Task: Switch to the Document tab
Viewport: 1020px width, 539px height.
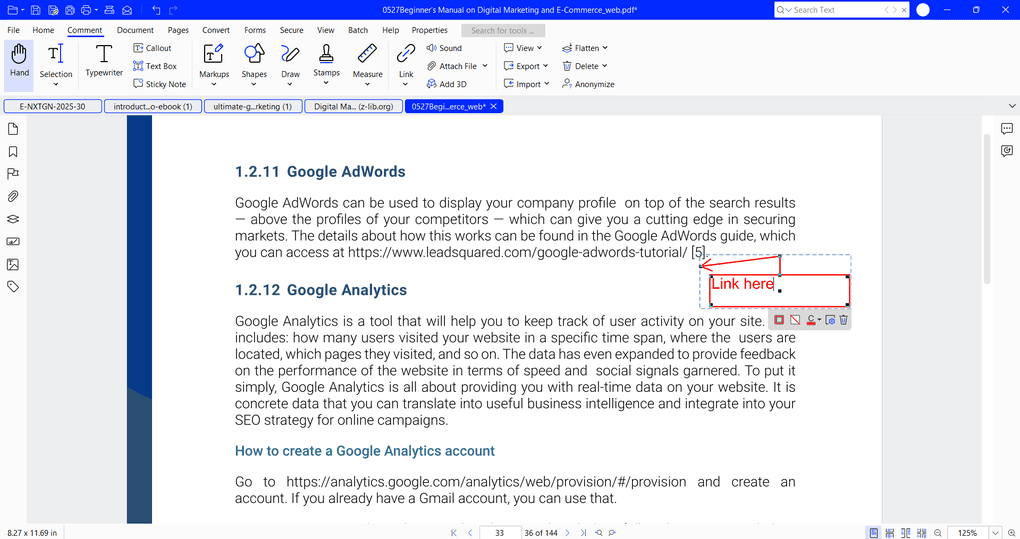Action: pos(135,30)
